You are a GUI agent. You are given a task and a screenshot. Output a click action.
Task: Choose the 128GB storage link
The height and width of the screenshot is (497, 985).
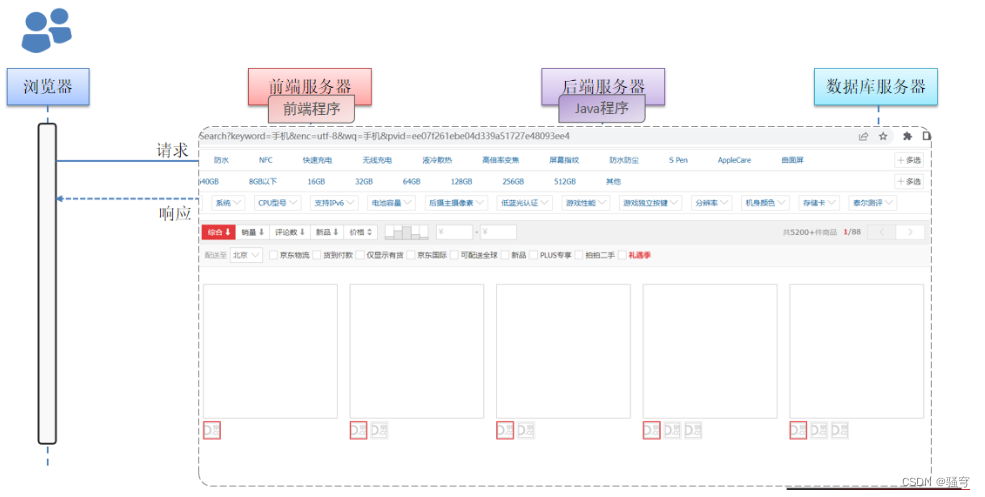click(461, 182)
